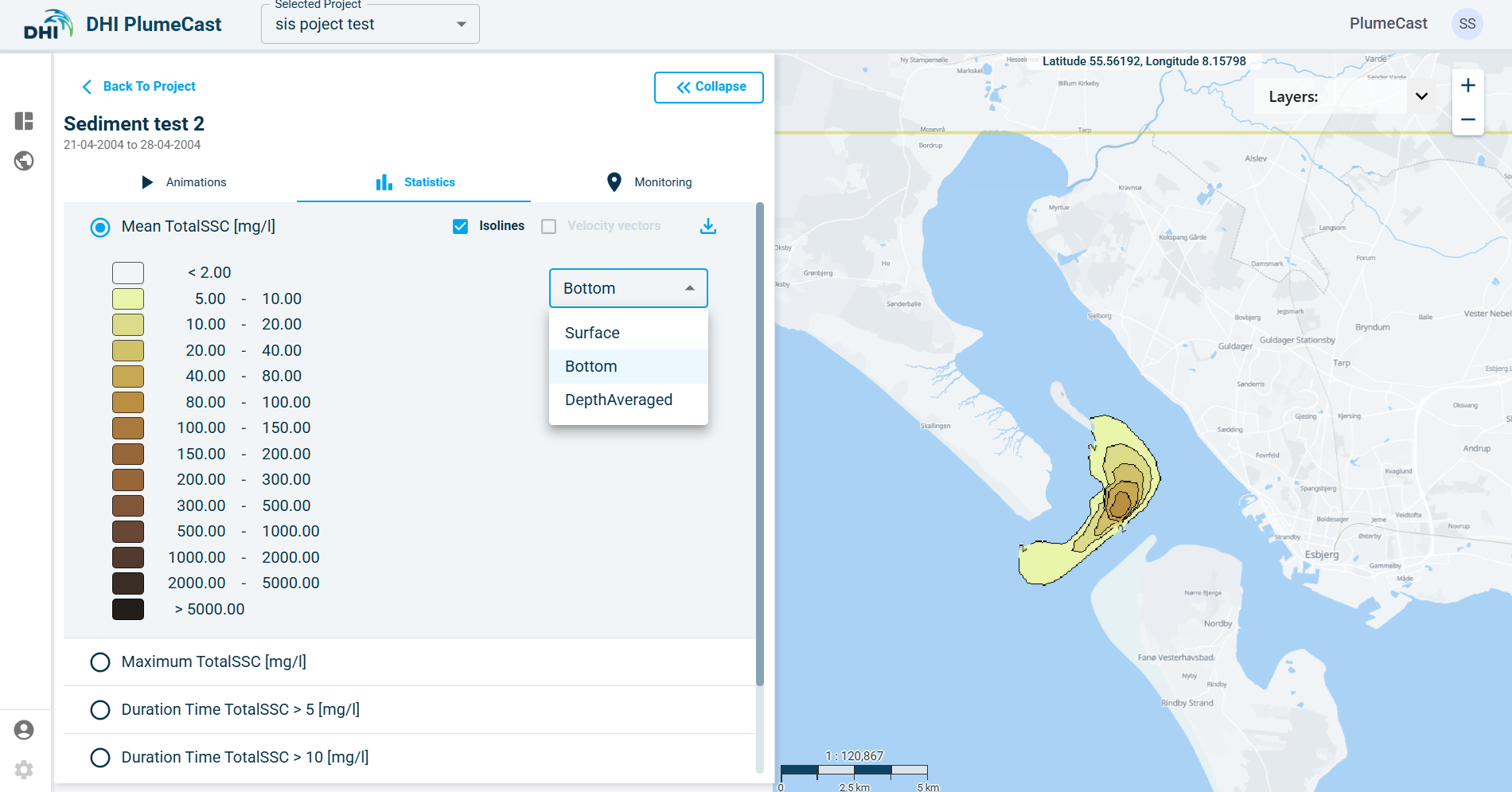This screenshot has height=792, width=1512.
Task: Click the 5.00 - 10.00 legend color swatch
Action: point(128,299)
